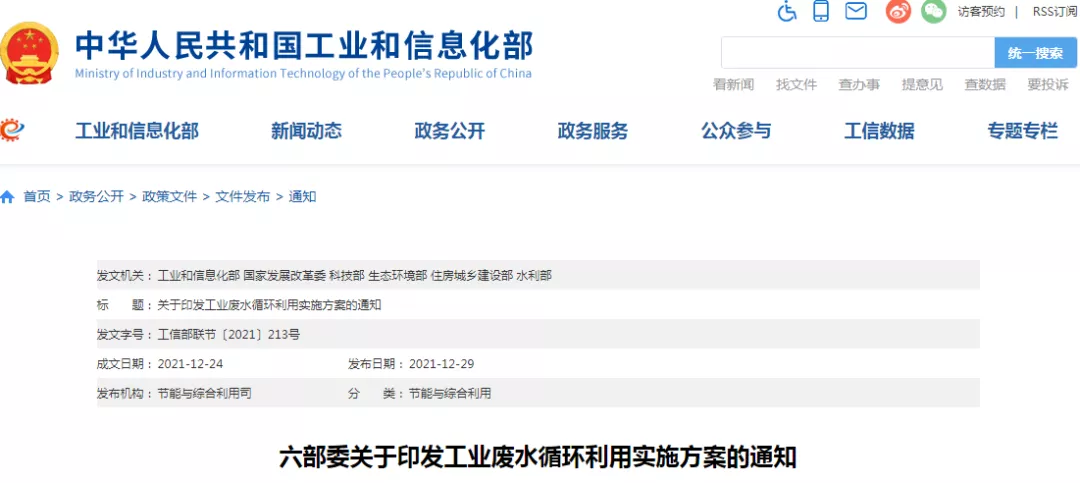Select 提意见 search category

point(922,85)
